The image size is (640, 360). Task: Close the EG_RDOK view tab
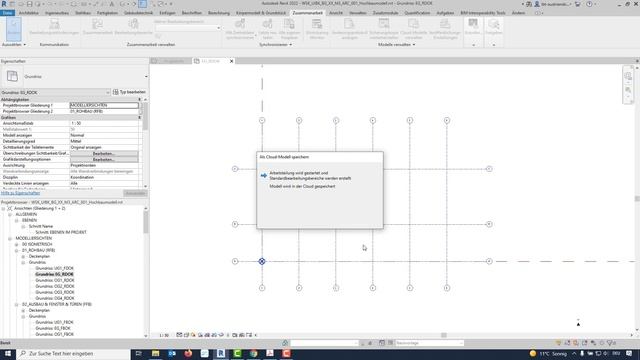231,61
